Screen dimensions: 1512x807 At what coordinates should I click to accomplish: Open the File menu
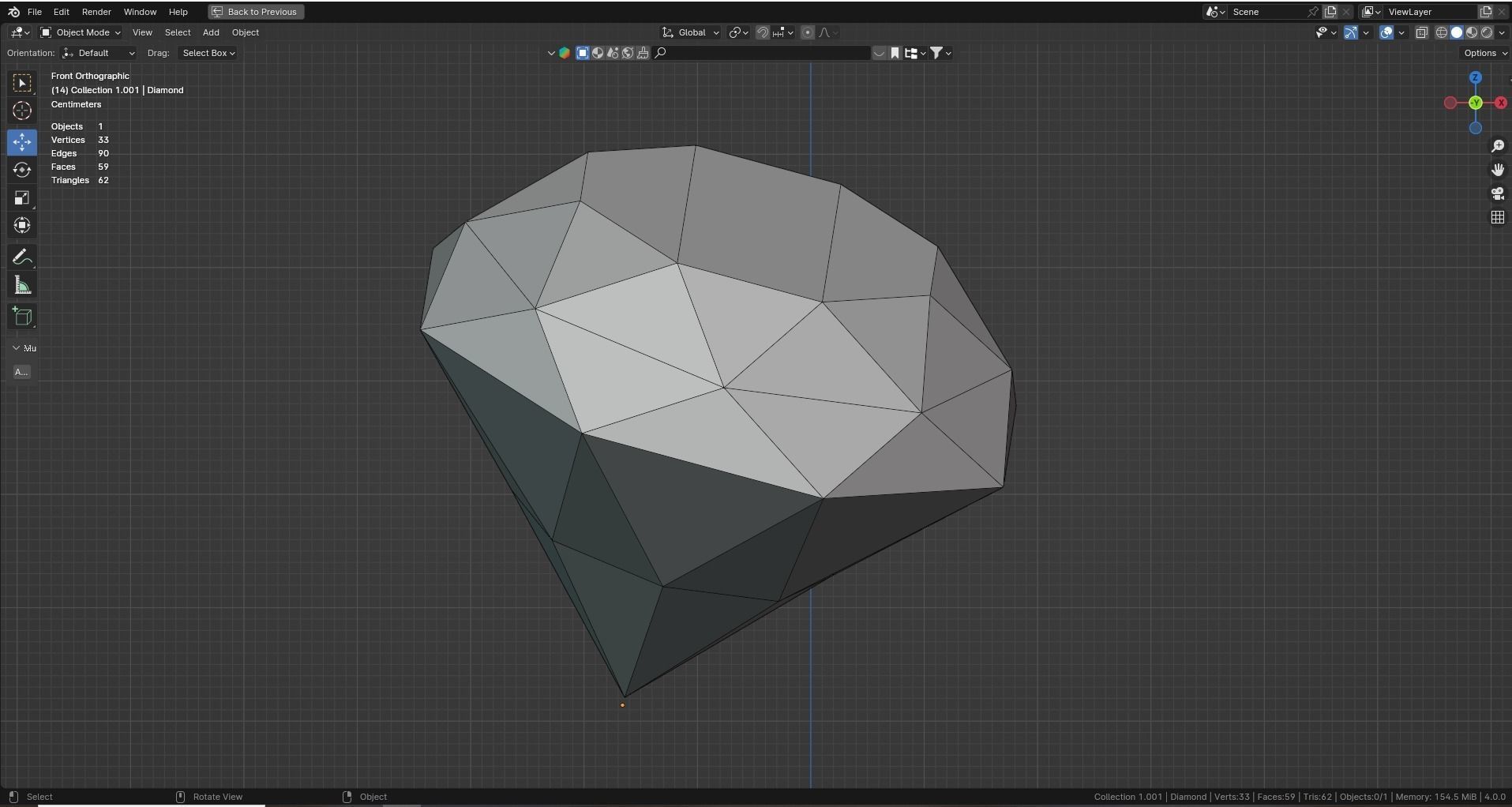[35, 12]
